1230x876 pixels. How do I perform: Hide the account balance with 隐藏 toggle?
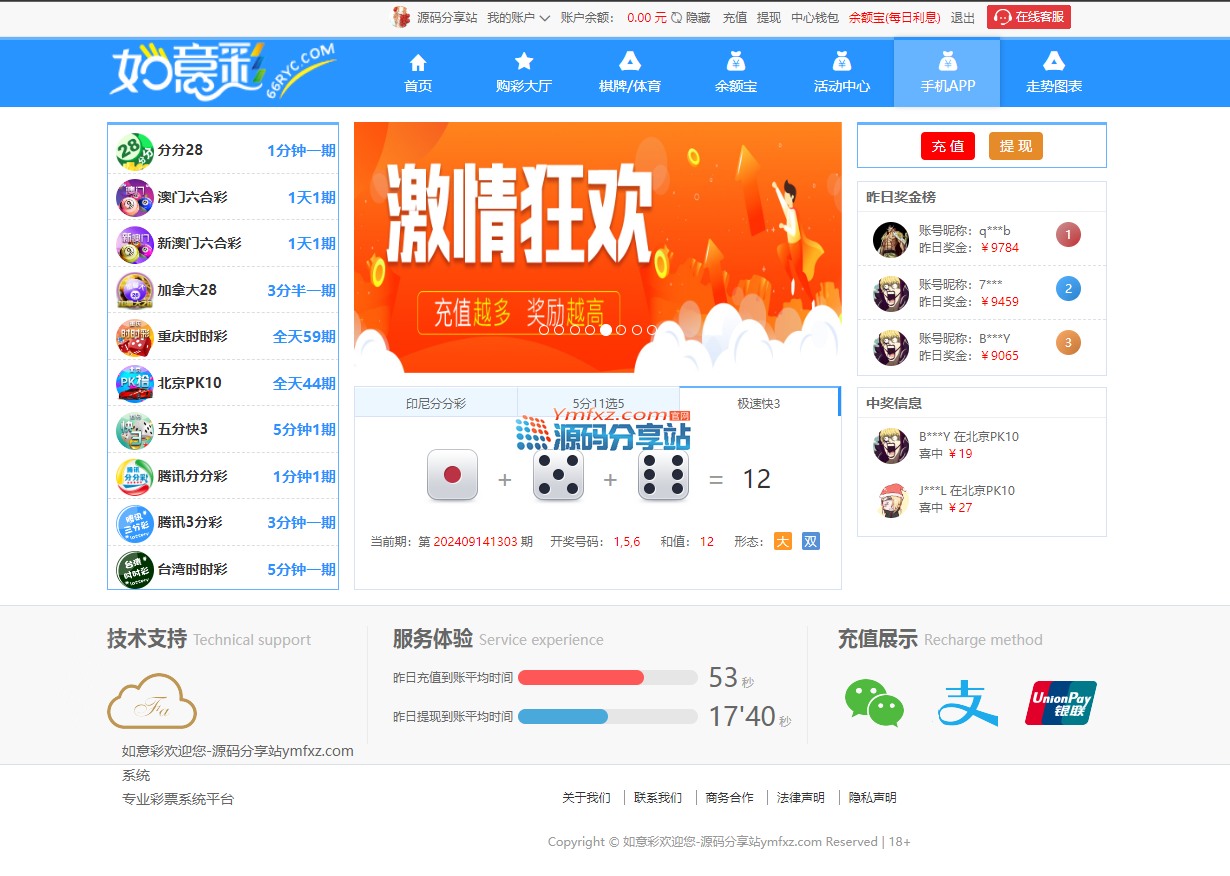pos(691,17)
